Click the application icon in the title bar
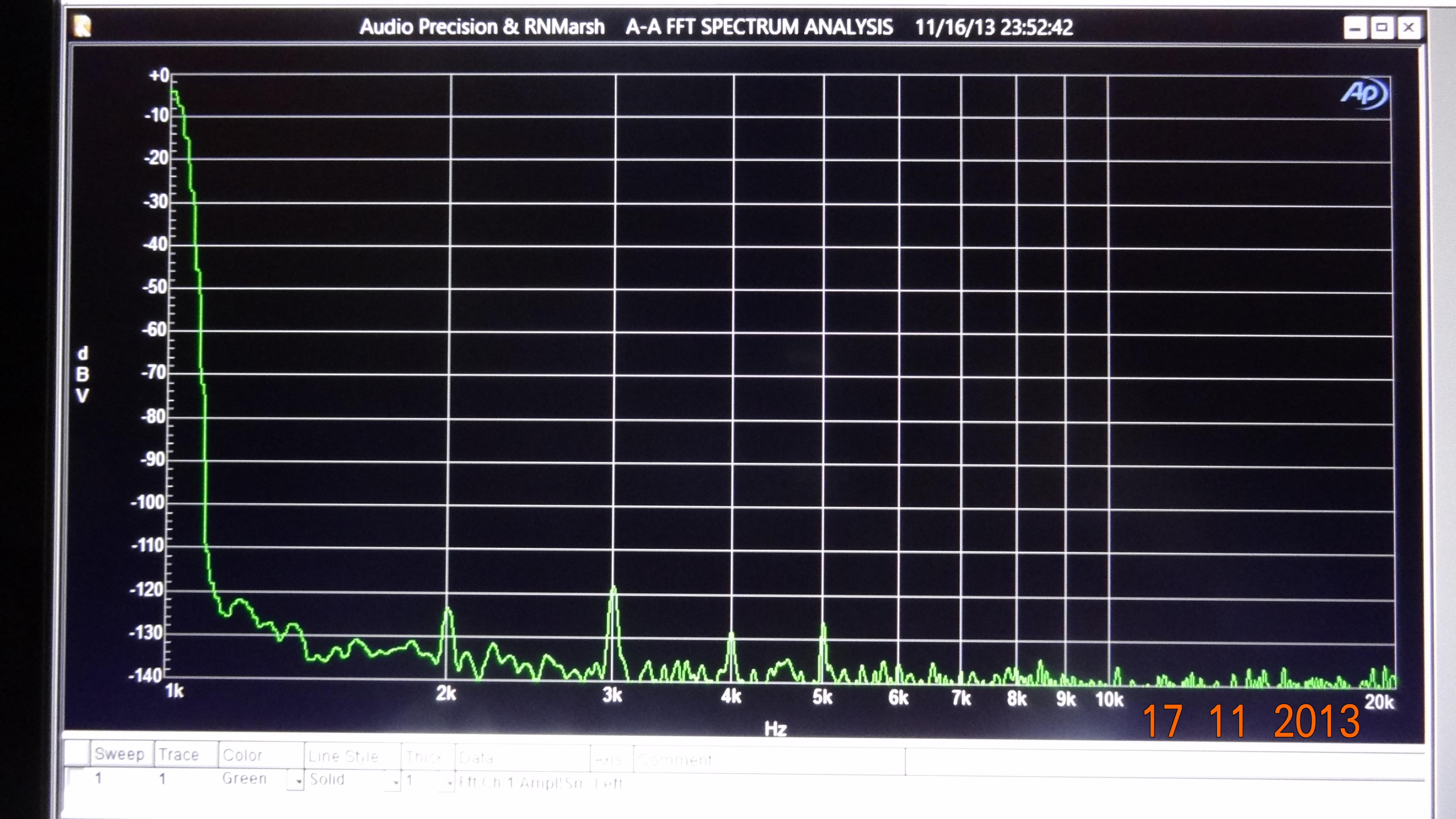1456x819 pixels. [82, 26]
